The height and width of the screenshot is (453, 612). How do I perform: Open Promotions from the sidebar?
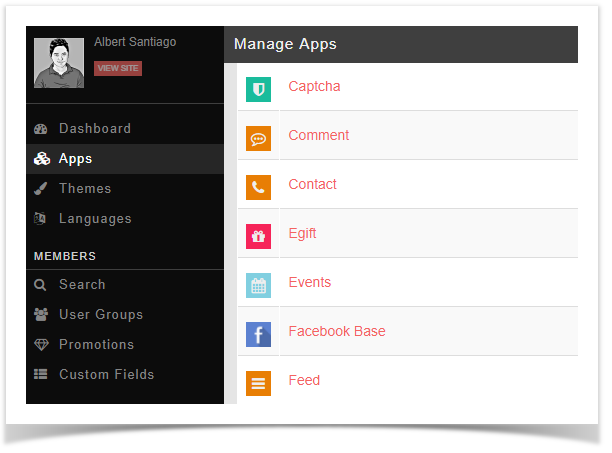click(96, 345)
